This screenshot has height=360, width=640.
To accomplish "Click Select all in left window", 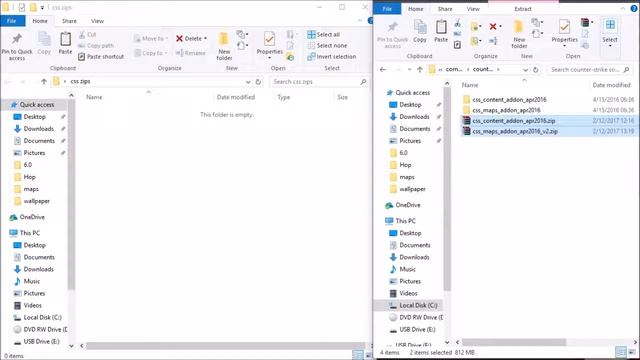I will tap(324, 35).
